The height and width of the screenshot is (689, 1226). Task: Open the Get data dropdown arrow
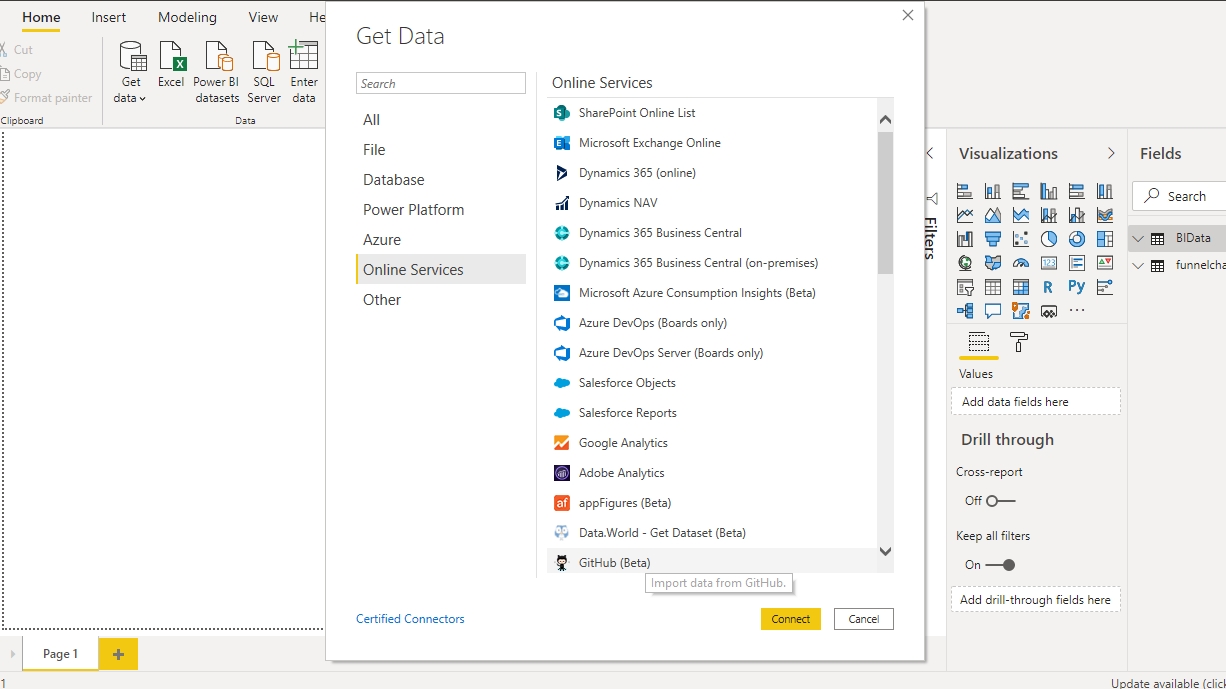click(143, 98)
